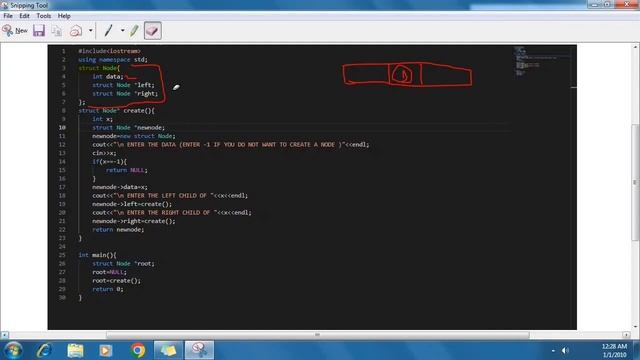This screenshot has height=360, width=640.
Task: Open the Windows Start menu
Action: tap(13, 350)
